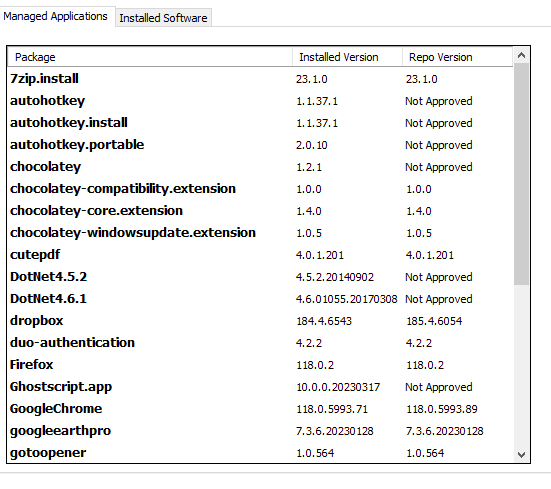Select the DotNet4.6.1 package row
551x489 pixels.
coord(260,299)
